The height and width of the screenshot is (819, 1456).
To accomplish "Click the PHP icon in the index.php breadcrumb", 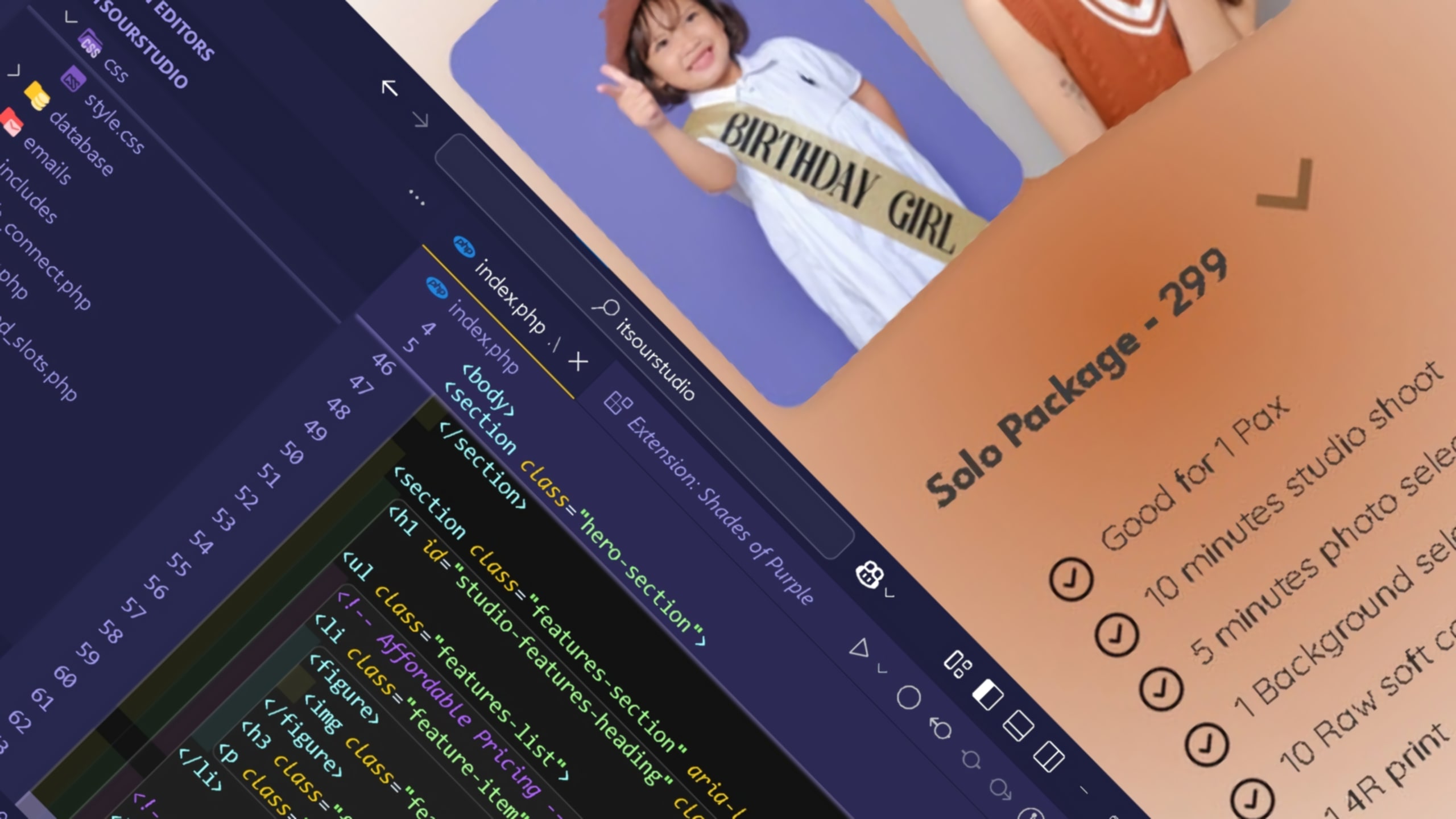I will click(437, 288).
